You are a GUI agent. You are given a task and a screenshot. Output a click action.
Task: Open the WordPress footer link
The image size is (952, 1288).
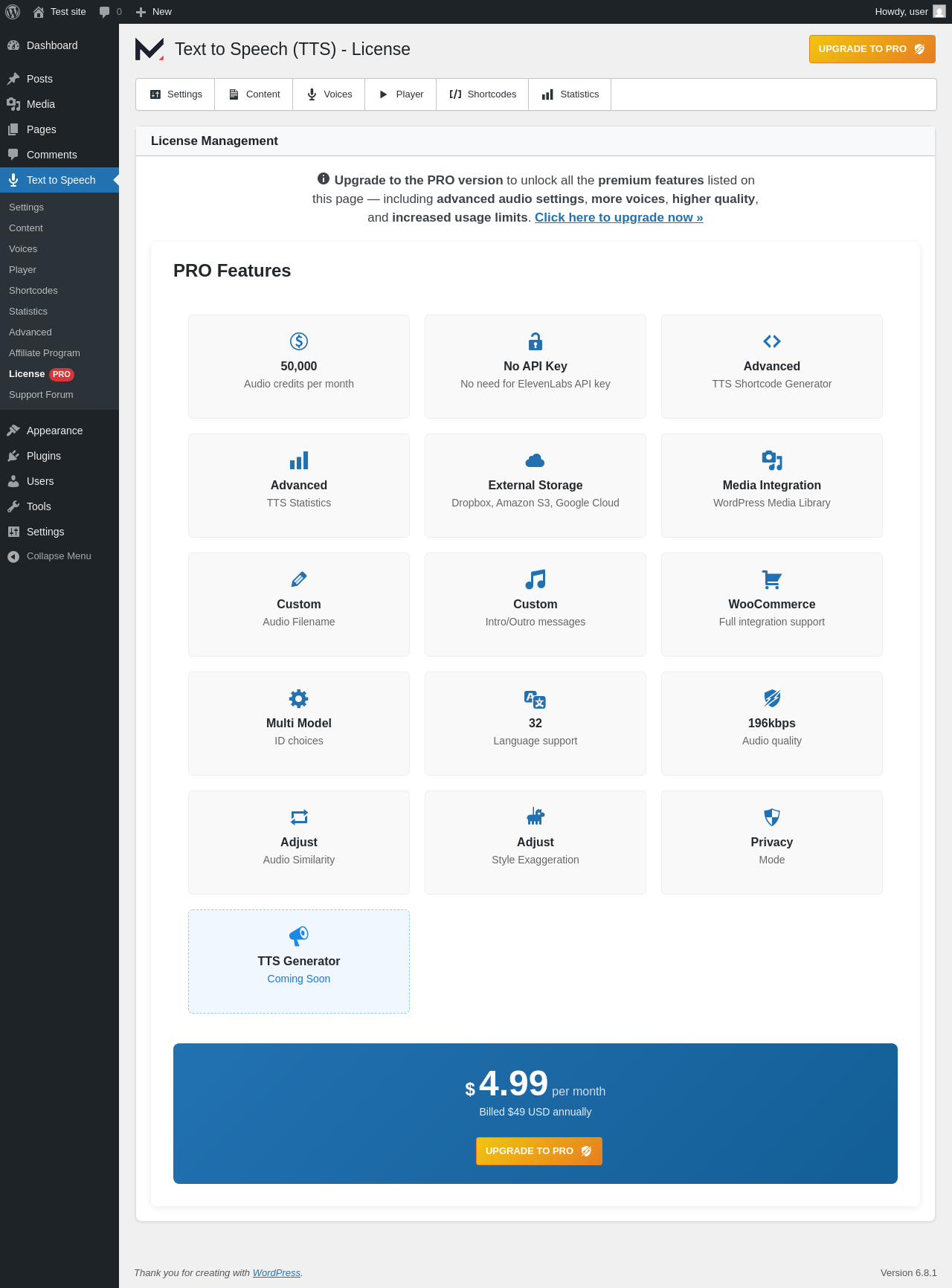click(x=276, y=1272)
